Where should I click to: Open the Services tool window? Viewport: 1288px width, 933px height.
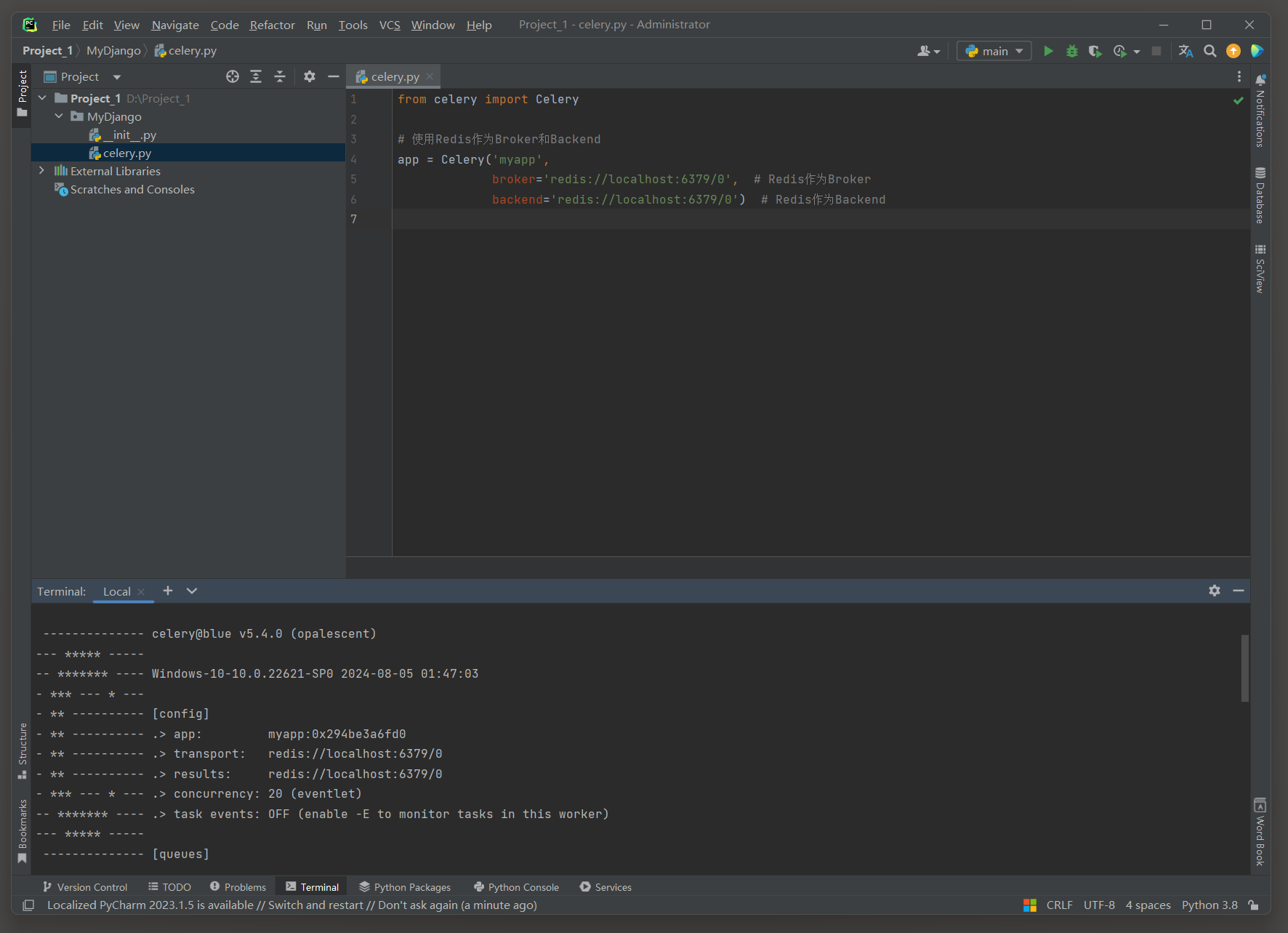pyautogui.click(x=606, y=887)
